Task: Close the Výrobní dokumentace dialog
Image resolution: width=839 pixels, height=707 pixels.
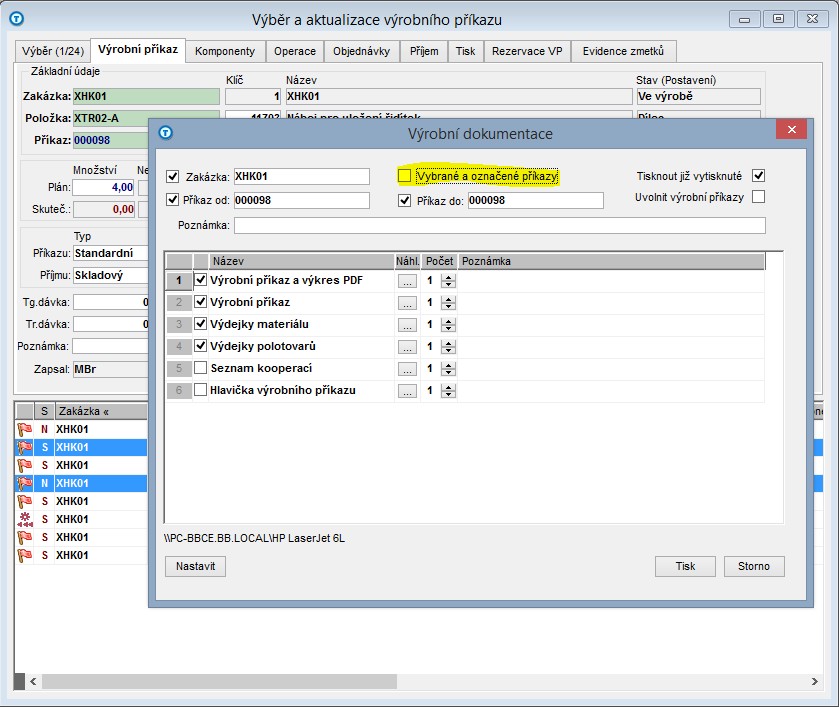Action: click(x=791, y=130)
